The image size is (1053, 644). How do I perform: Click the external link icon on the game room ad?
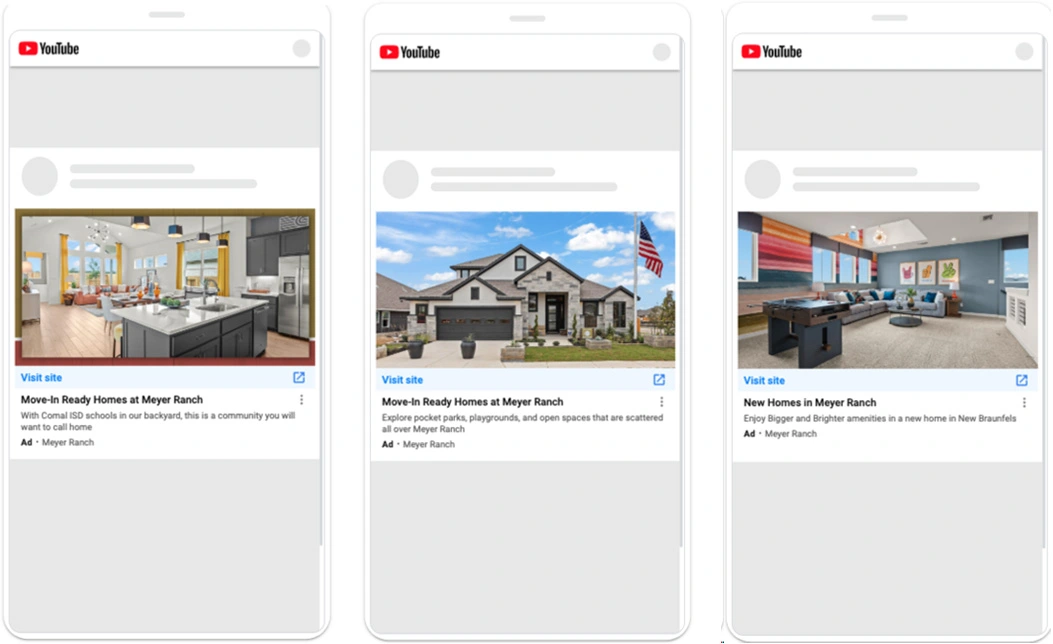click(1021, 380)
